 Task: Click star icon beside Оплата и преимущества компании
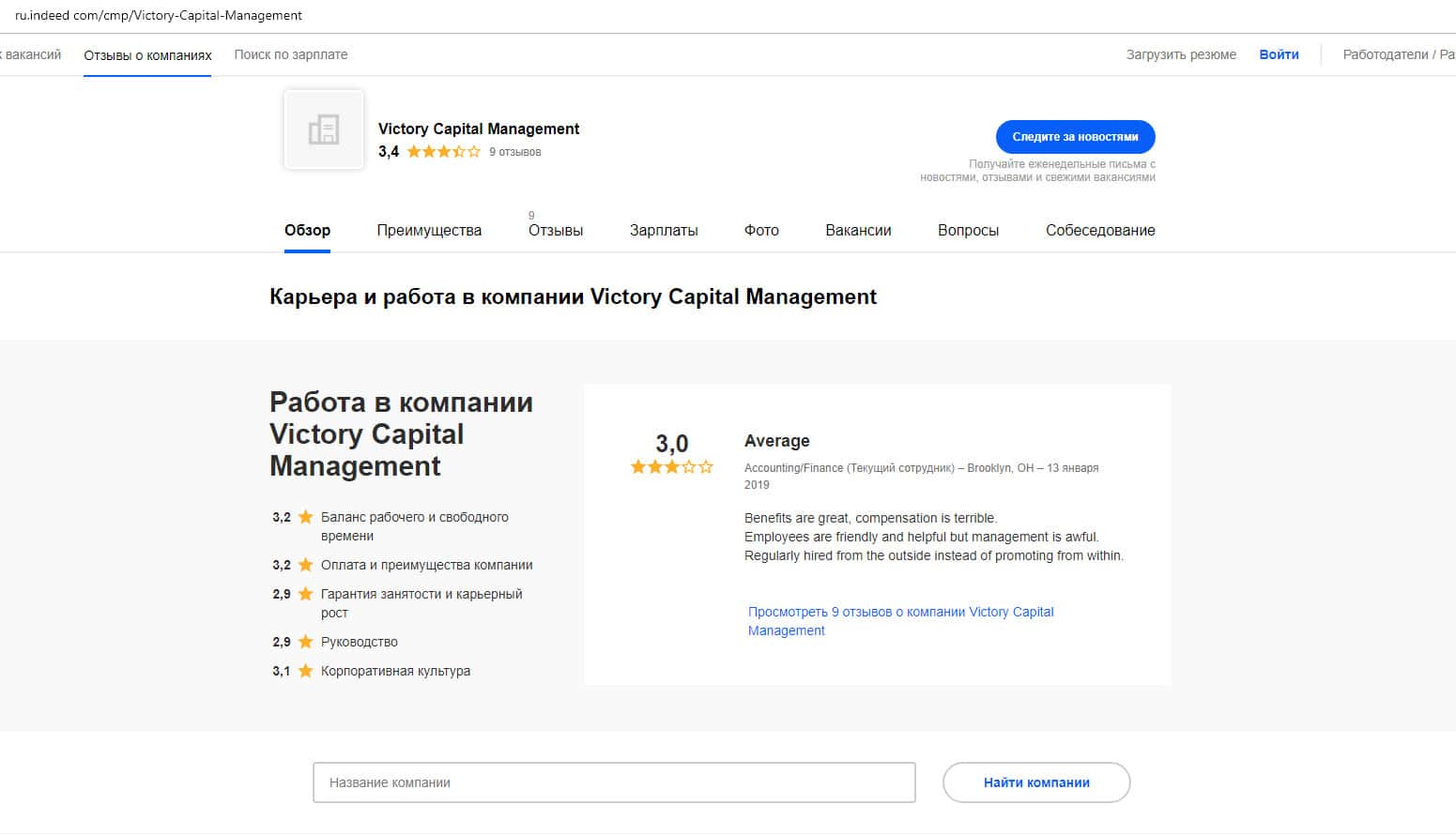(305, 565)
